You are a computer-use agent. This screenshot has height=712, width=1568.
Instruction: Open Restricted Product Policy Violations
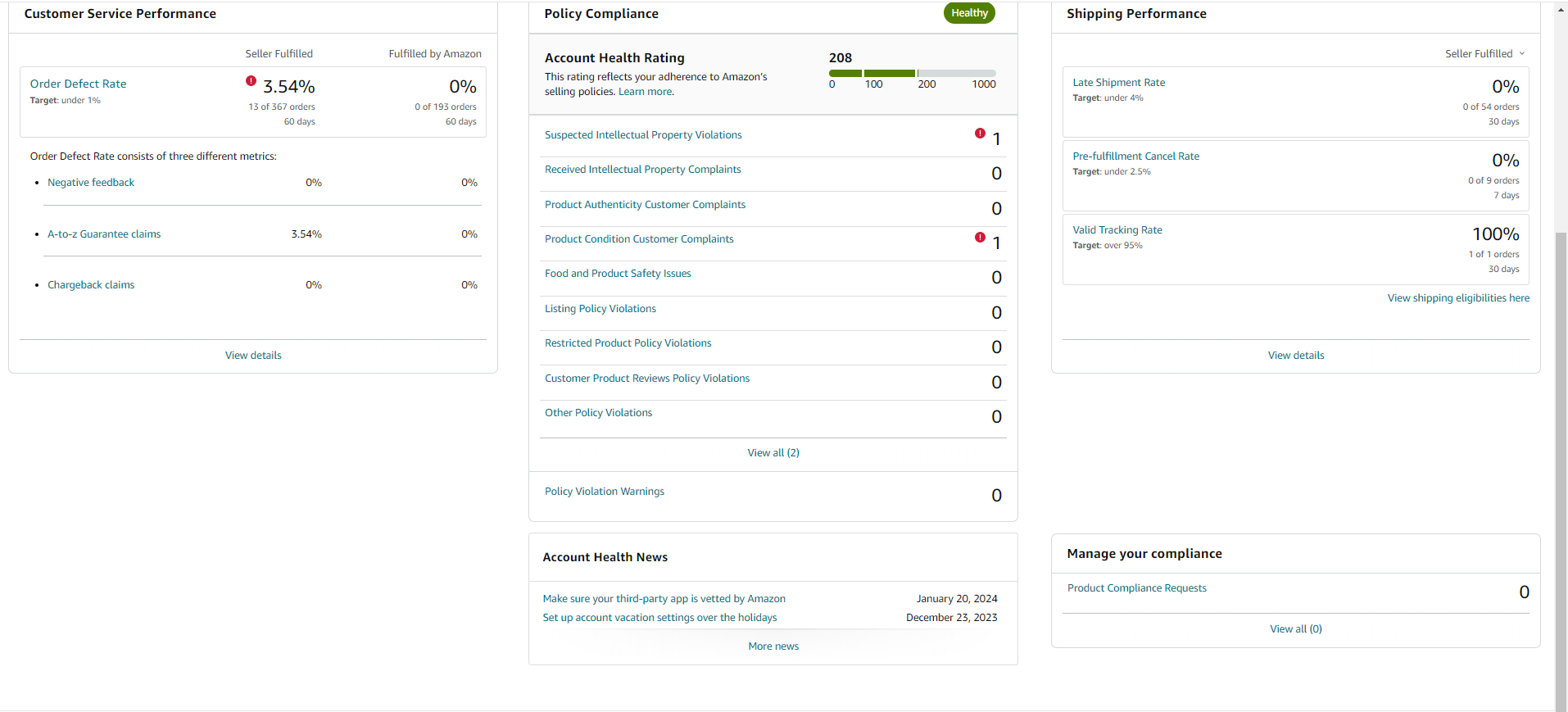point(628,343)
